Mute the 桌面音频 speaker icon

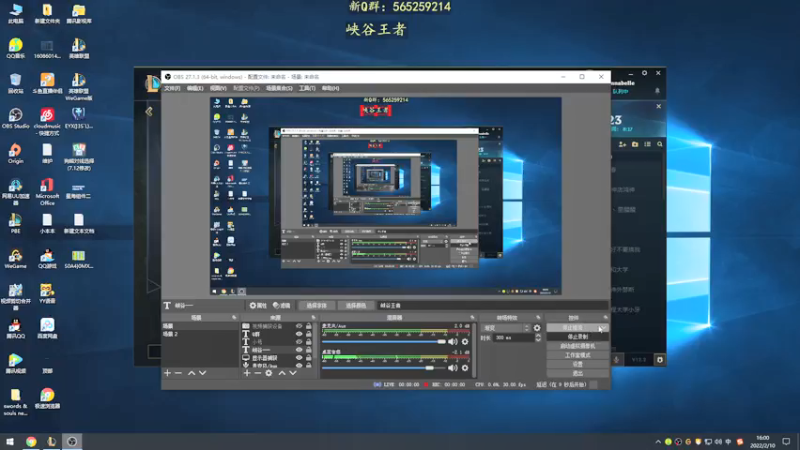pyautogui.click(x=453, y=367)
